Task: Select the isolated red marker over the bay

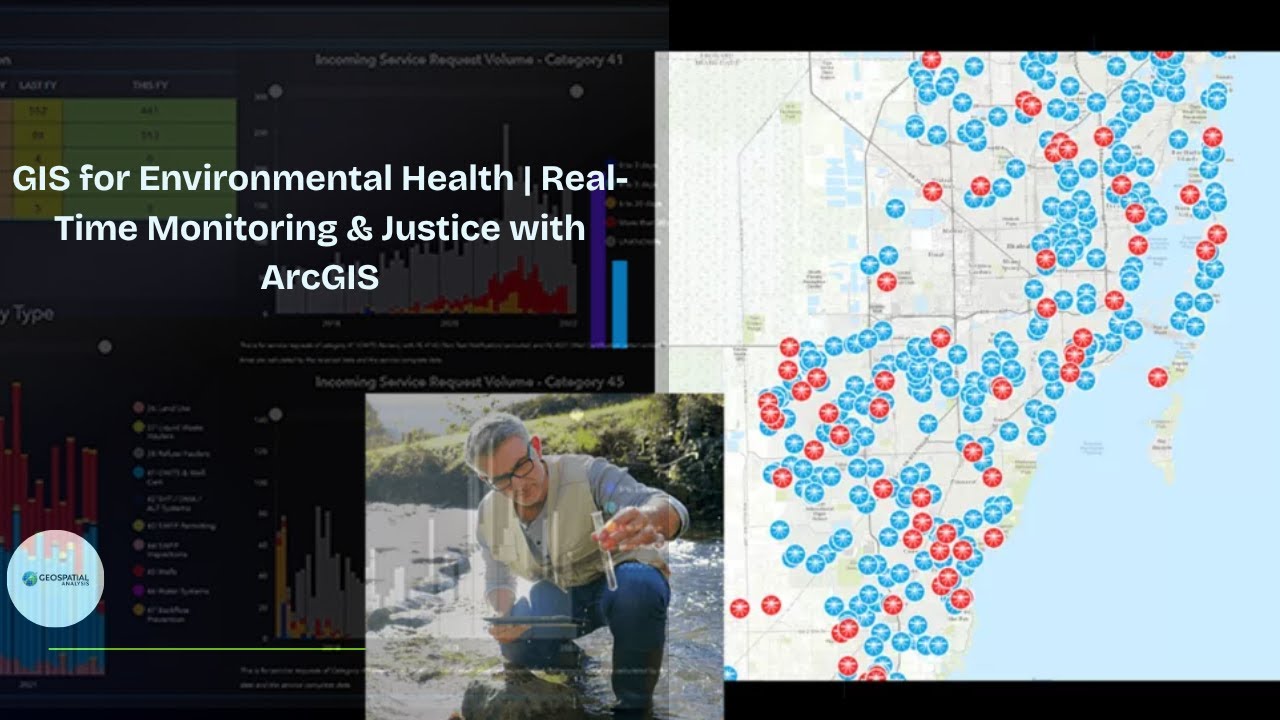Action: coord(1157,377)
